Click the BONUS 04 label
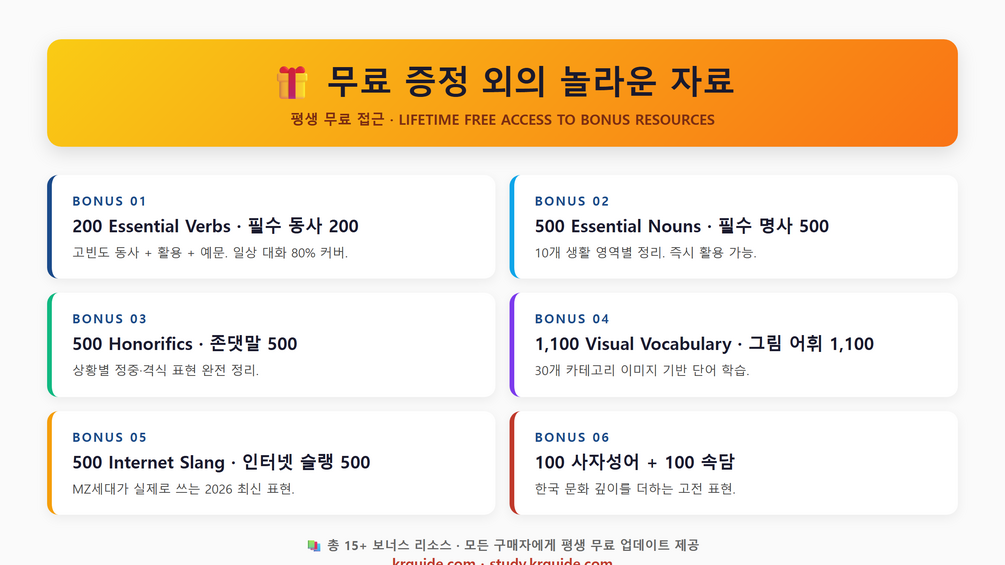This screenshot has height=565, width=1005. point(572,319)
